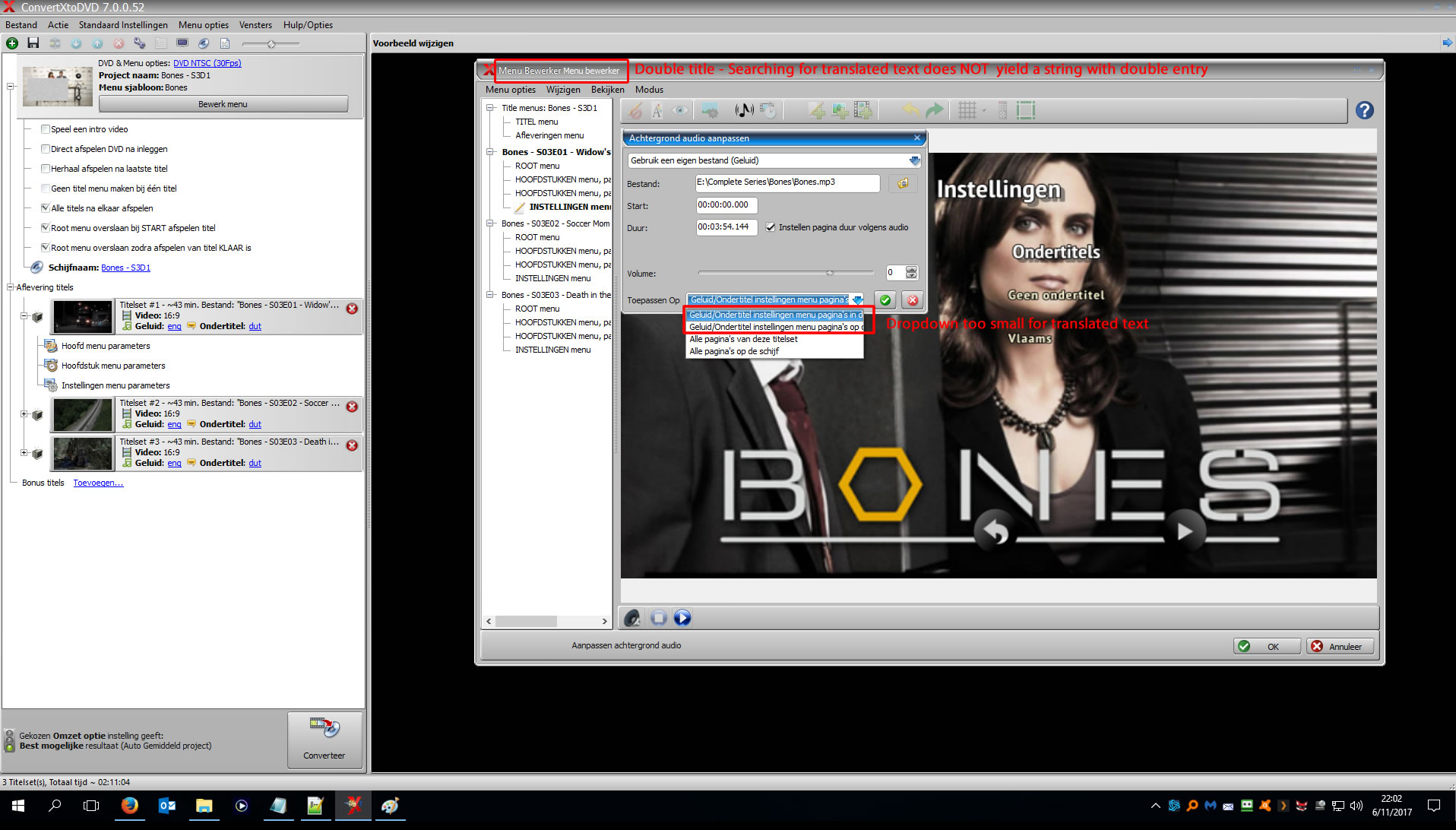Image resolution: width=1456 pixels, height=830 pixels.
Task: Collapse 'Bones - S03E03 - Death in the' node
Action: pyautogui.click(x=490, y=295)
